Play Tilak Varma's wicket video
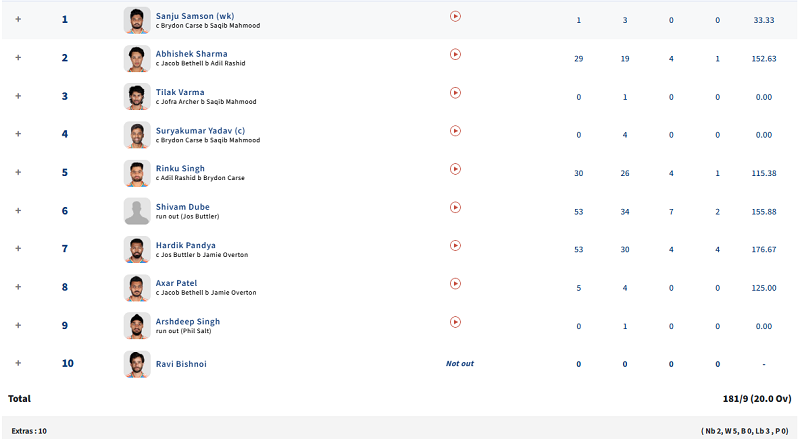Screen dimensions: 800x439 coord(455,92)
